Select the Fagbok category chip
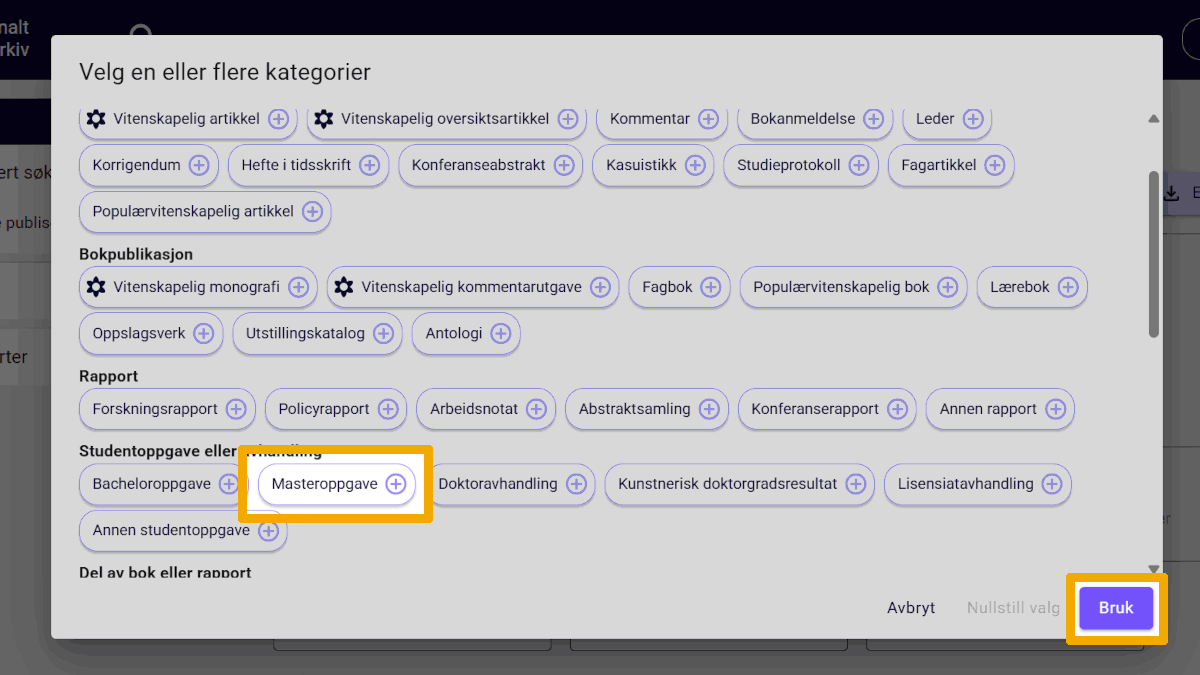This screenshot has width=1200, height=675. tap(679, 287)
